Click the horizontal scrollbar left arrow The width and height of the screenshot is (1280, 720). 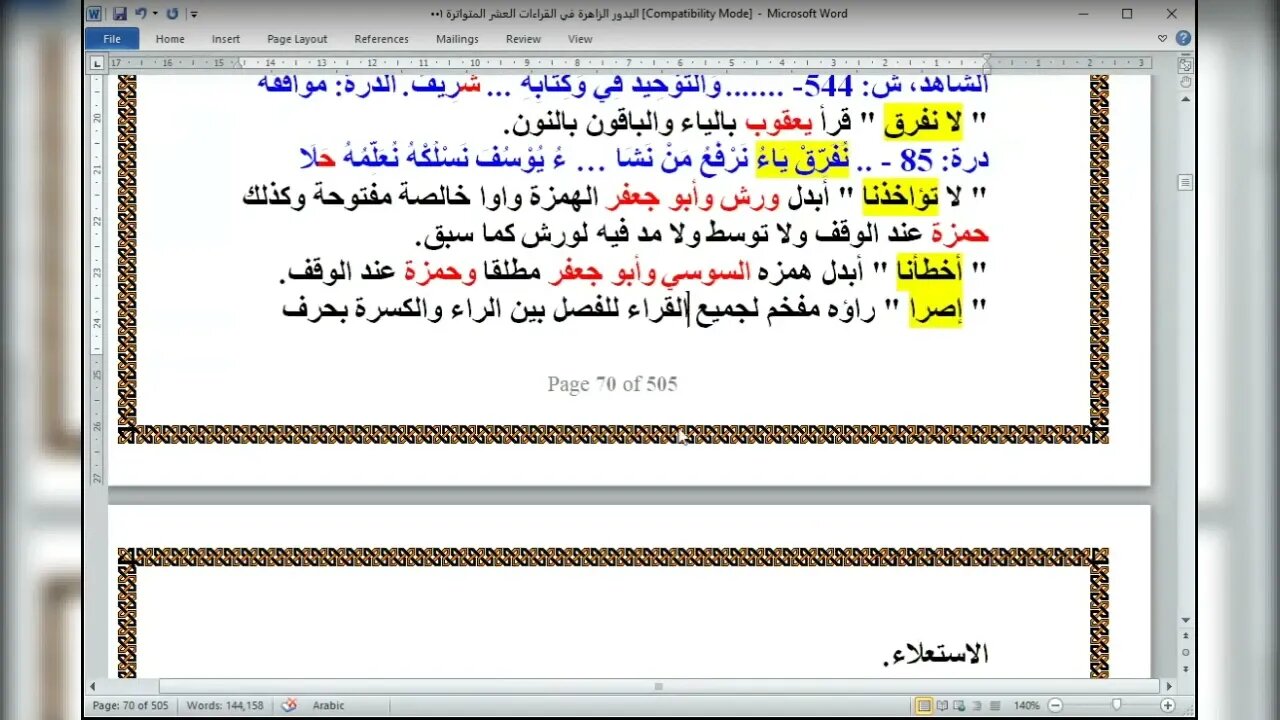tap(95, 687)
